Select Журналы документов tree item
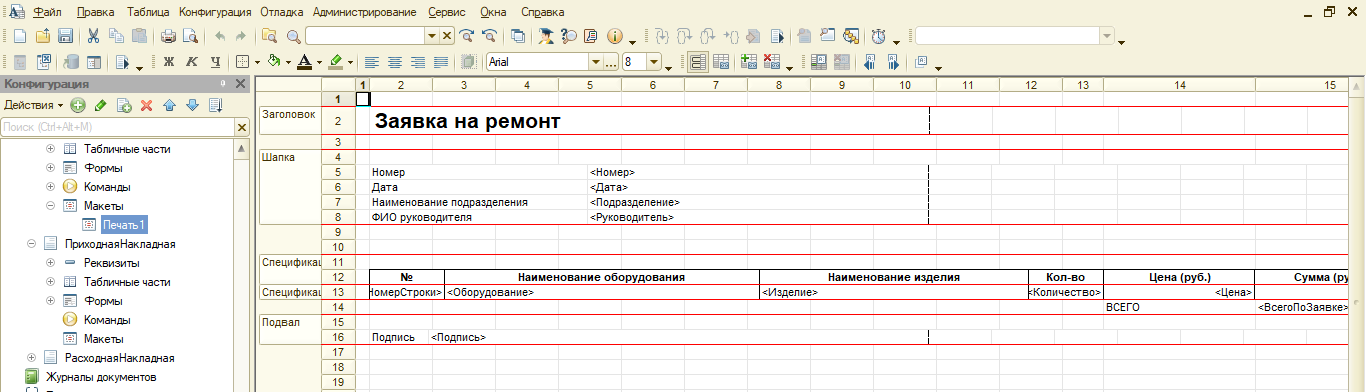Screen dimensions: 1366x392 click(101, 377)
